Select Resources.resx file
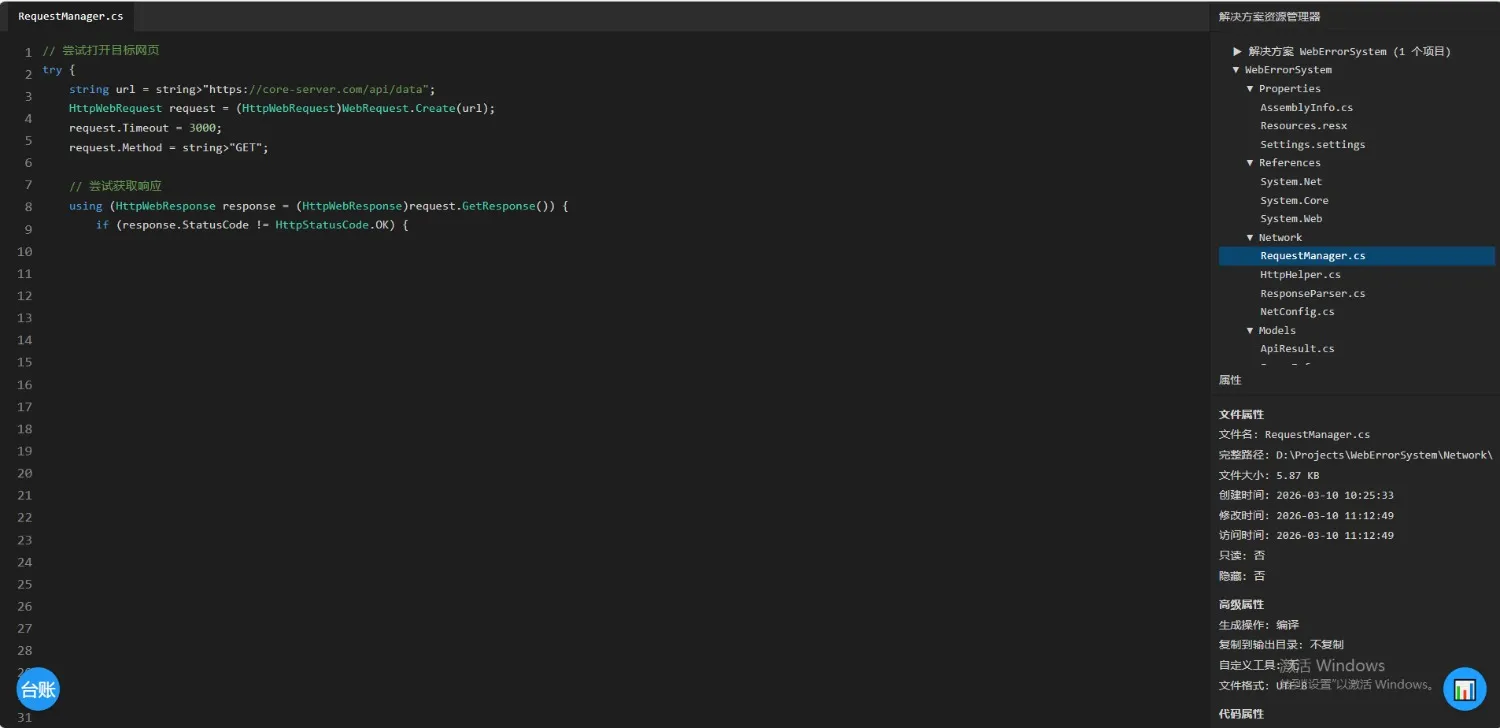 tap(1303, 126)
